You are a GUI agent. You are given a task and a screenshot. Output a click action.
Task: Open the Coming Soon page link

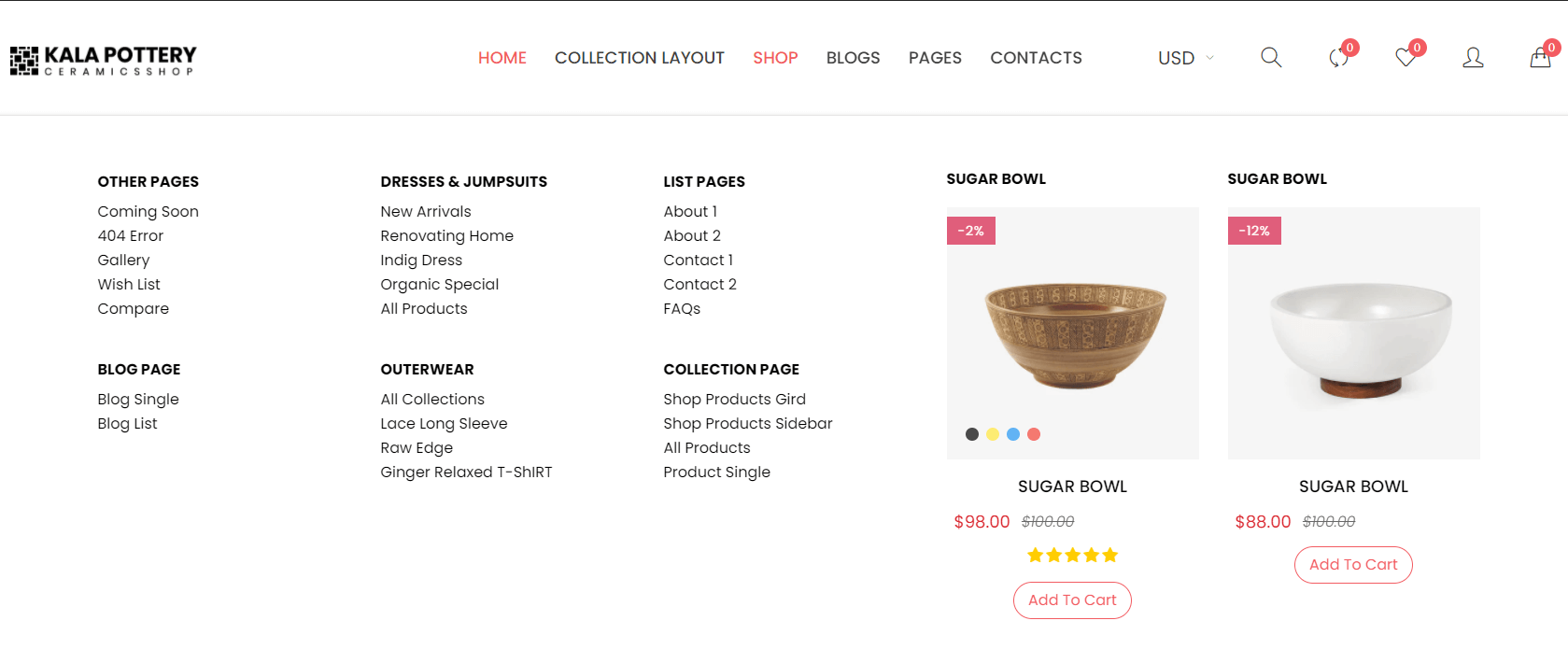pyautogui.click(x=148, y=212)
